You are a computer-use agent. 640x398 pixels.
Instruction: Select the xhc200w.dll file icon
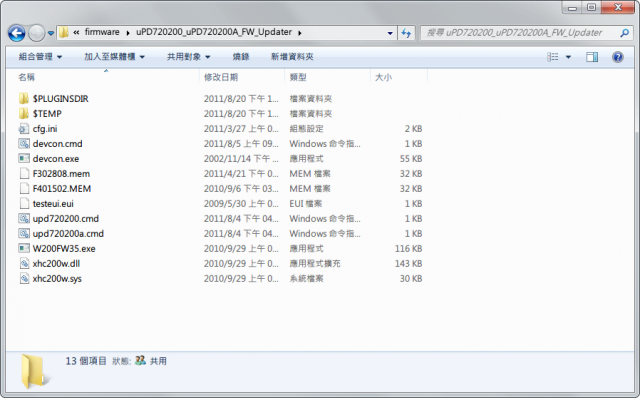click(24, 263)
